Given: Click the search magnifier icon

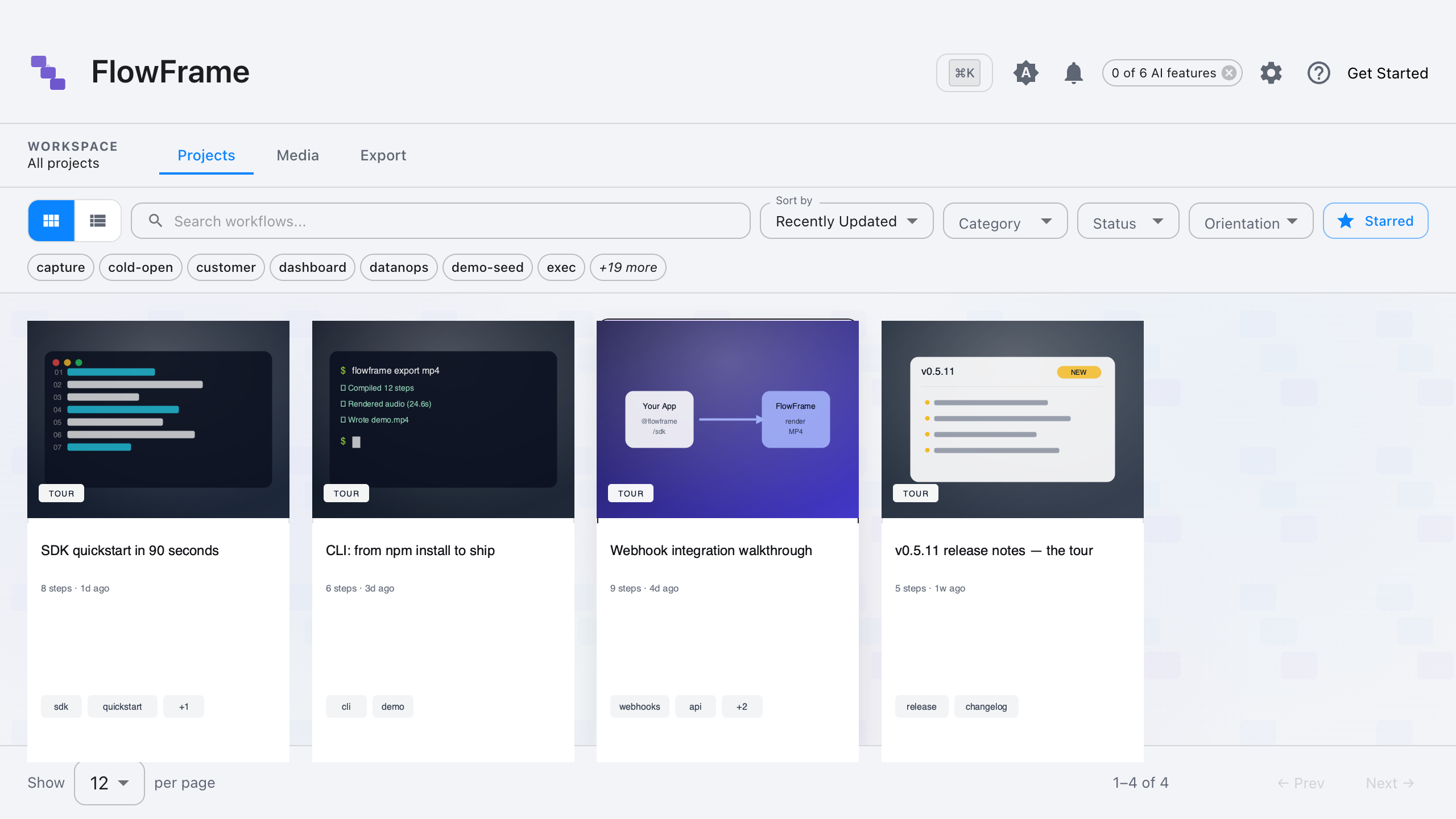Looking at the screenshot, I should pyautogui.click(x=155, y=221).
